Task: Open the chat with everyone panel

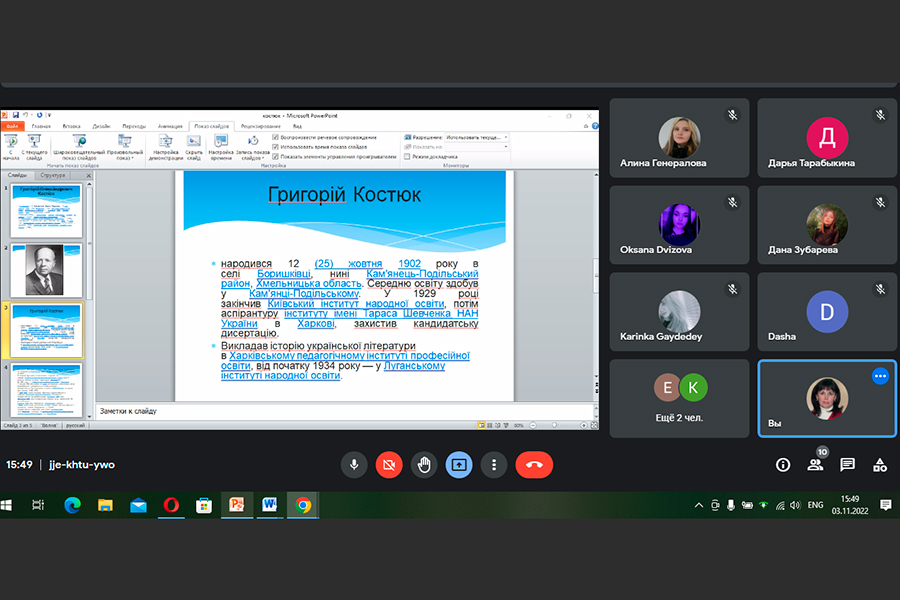Action: point(847,464)
